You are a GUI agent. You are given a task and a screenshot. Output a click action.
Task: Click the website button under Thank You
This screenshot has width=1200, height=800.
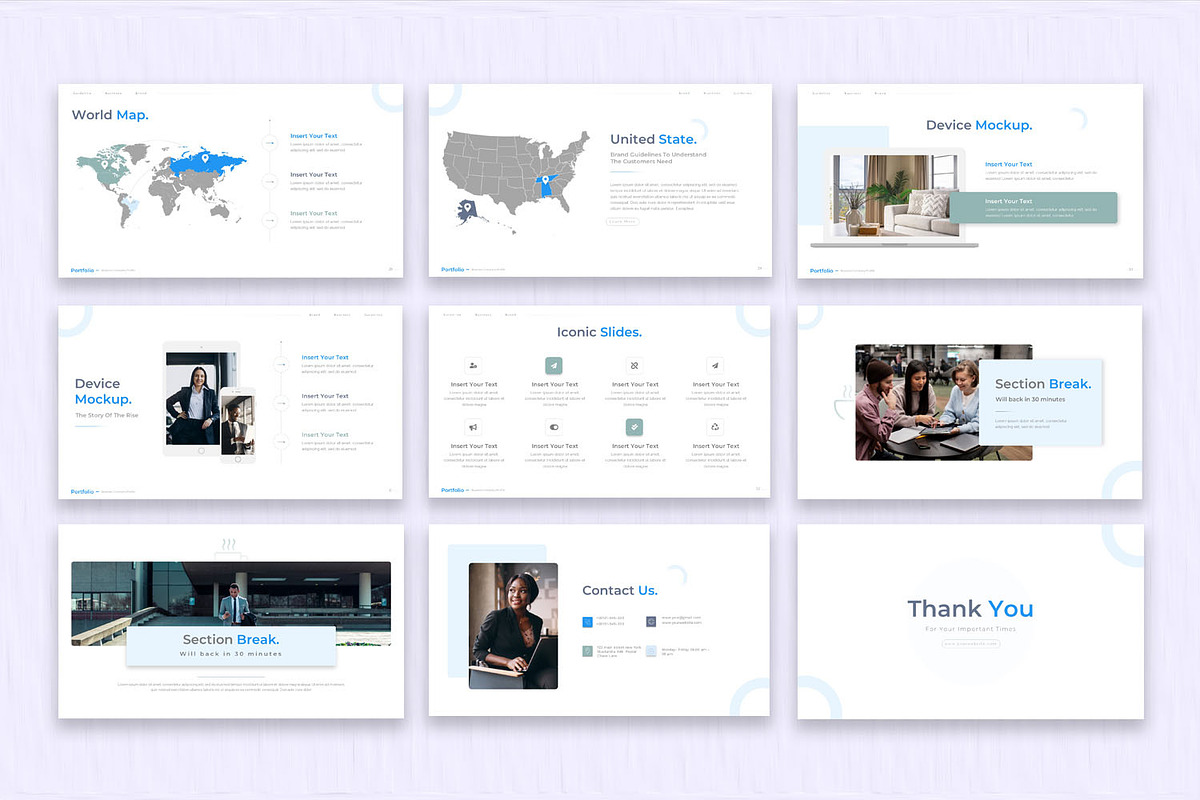click(x=970, y=643)
